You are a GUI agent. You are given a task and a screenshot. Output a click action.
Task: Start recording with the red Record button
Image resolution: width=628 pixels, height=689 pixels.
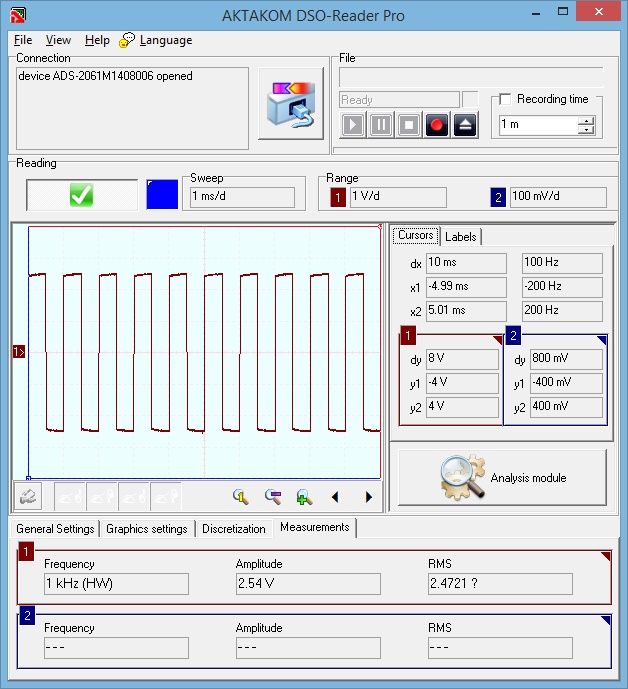[436, 125]
